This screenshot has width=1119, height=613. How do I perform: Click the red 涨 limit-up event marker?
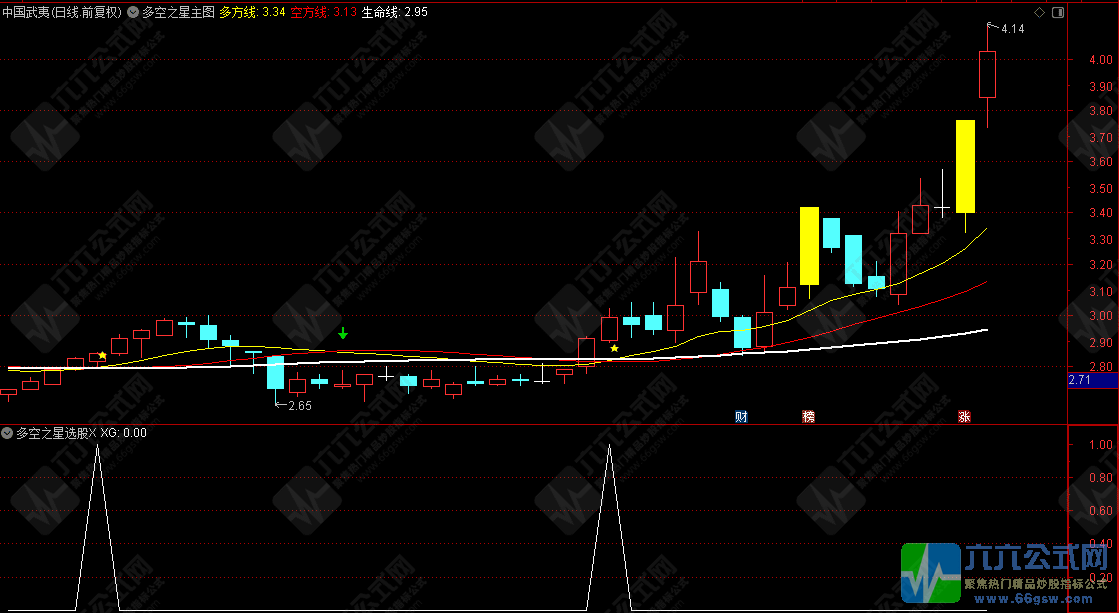pos(964,415)
